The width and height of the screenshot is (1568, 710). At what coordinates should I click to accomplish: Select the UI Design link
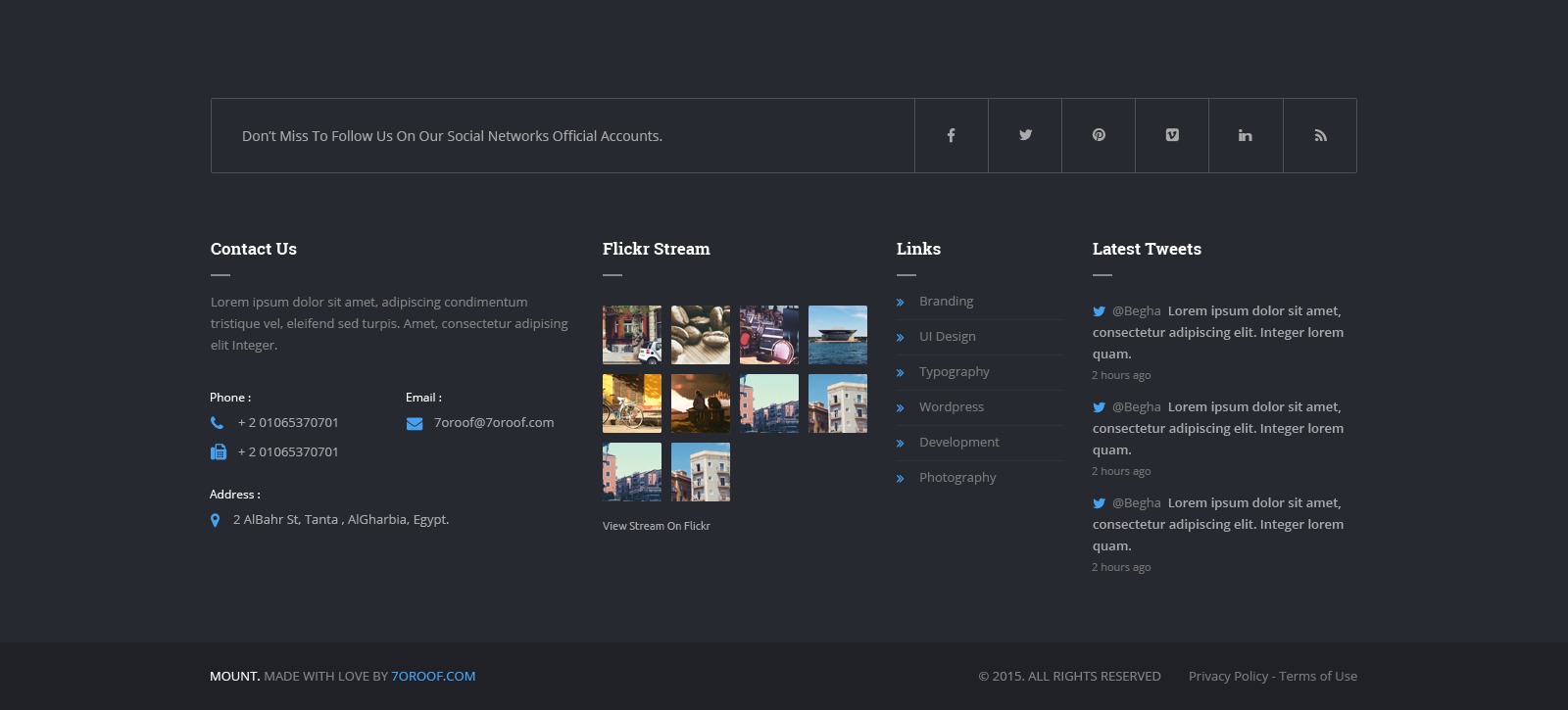point(947,337)
